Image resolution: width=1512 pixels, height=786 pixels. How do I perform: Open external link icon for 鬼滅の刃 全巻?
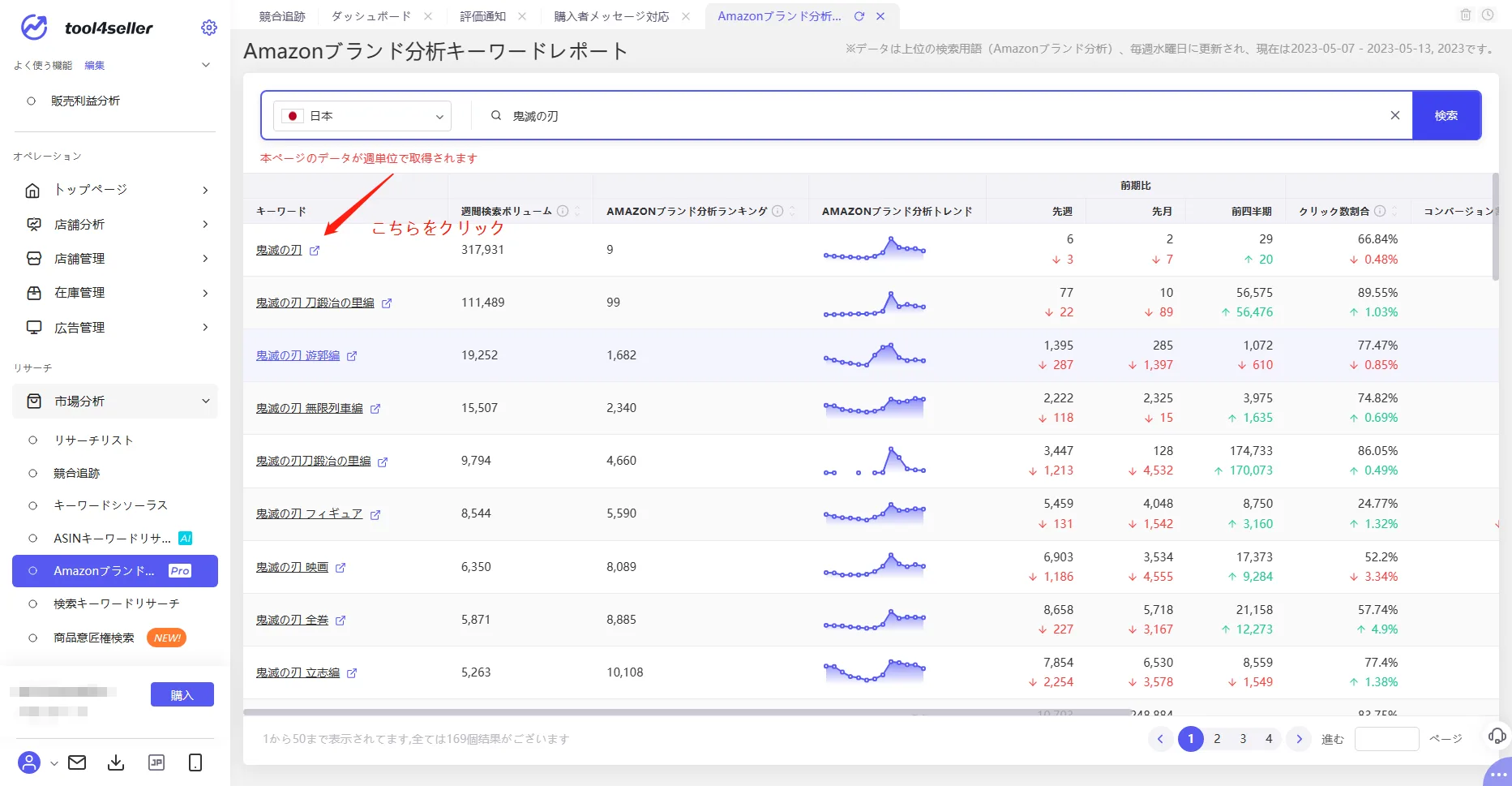tap(341, 621)
